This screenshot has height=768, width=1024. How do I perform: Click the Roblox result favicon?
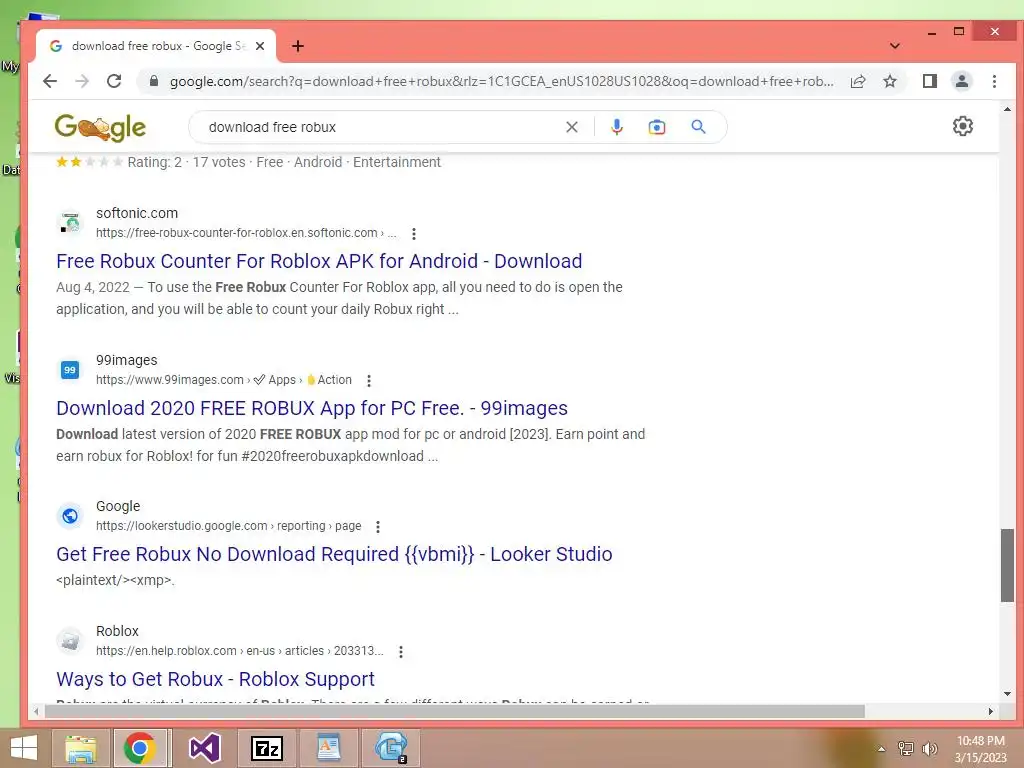point(70,641)
